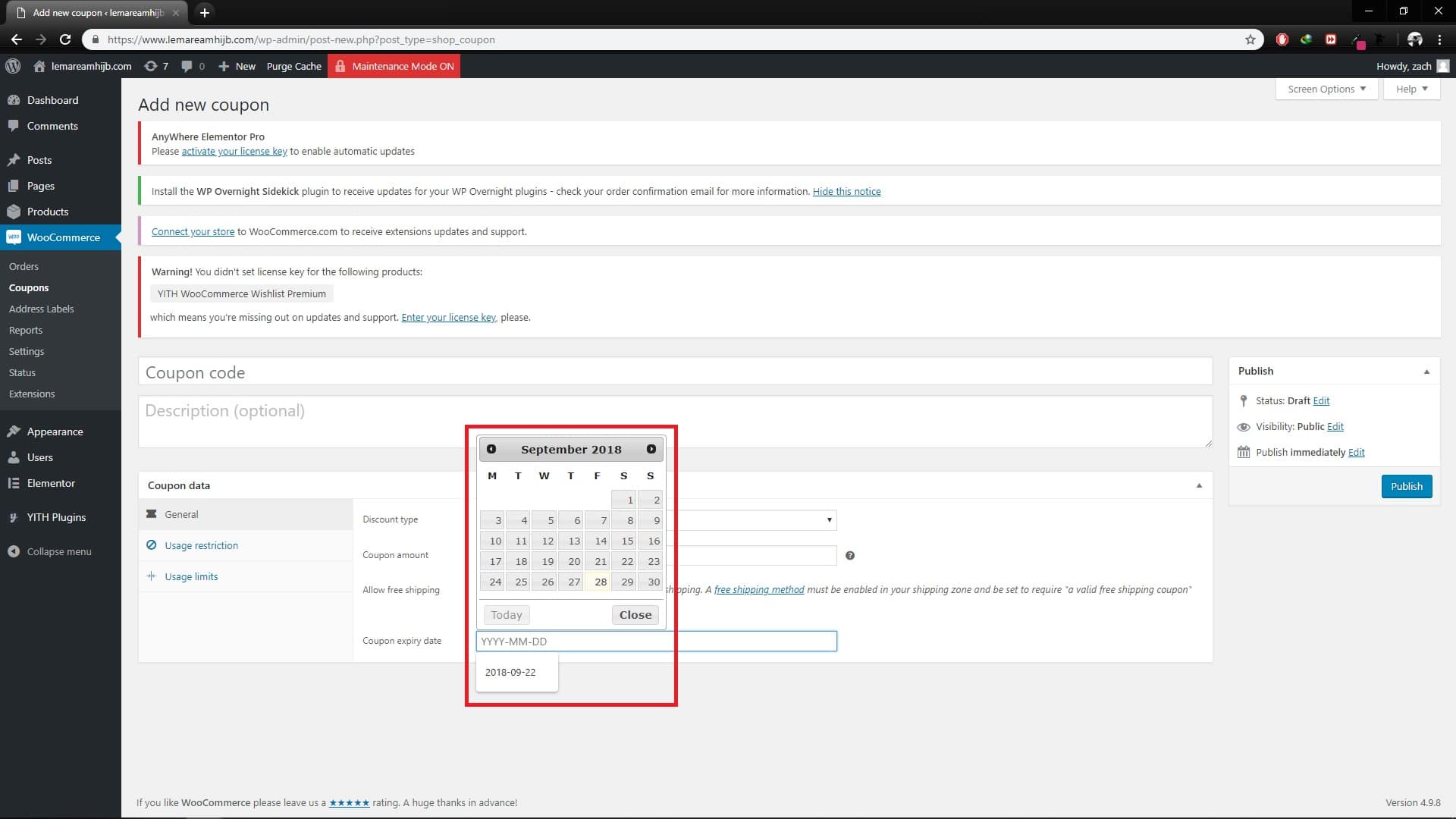Open the browser three-dot menu
Image resolution: width=1456 pixels, height=819 pixels.
(1439, 39)
